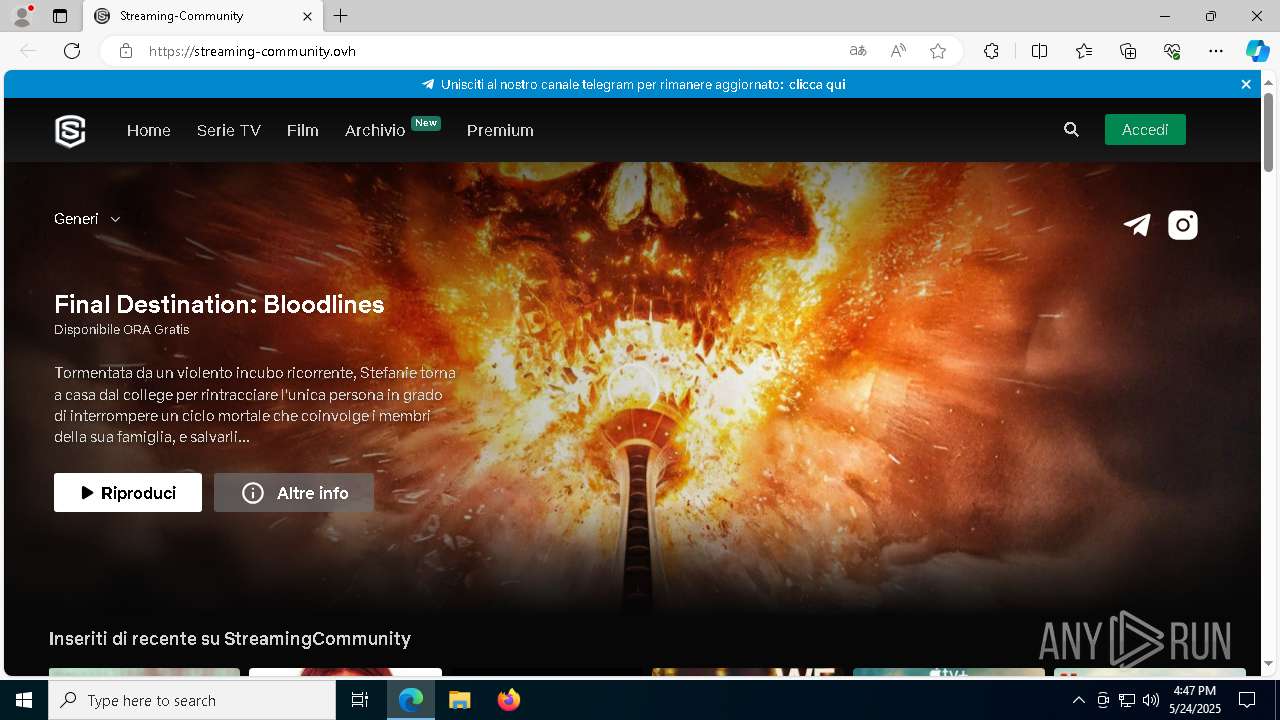Open File Explorer from taskbar
Screen dimensions: 1280x720
click(459, 700)
